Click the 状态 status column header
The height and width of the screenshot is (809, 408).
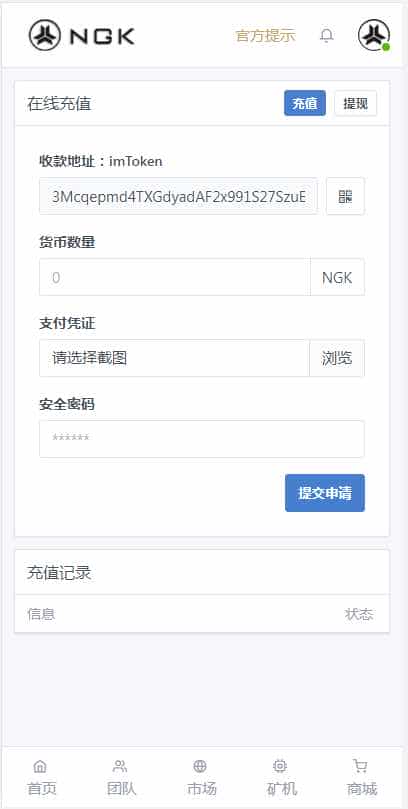[x=359, y=614]
